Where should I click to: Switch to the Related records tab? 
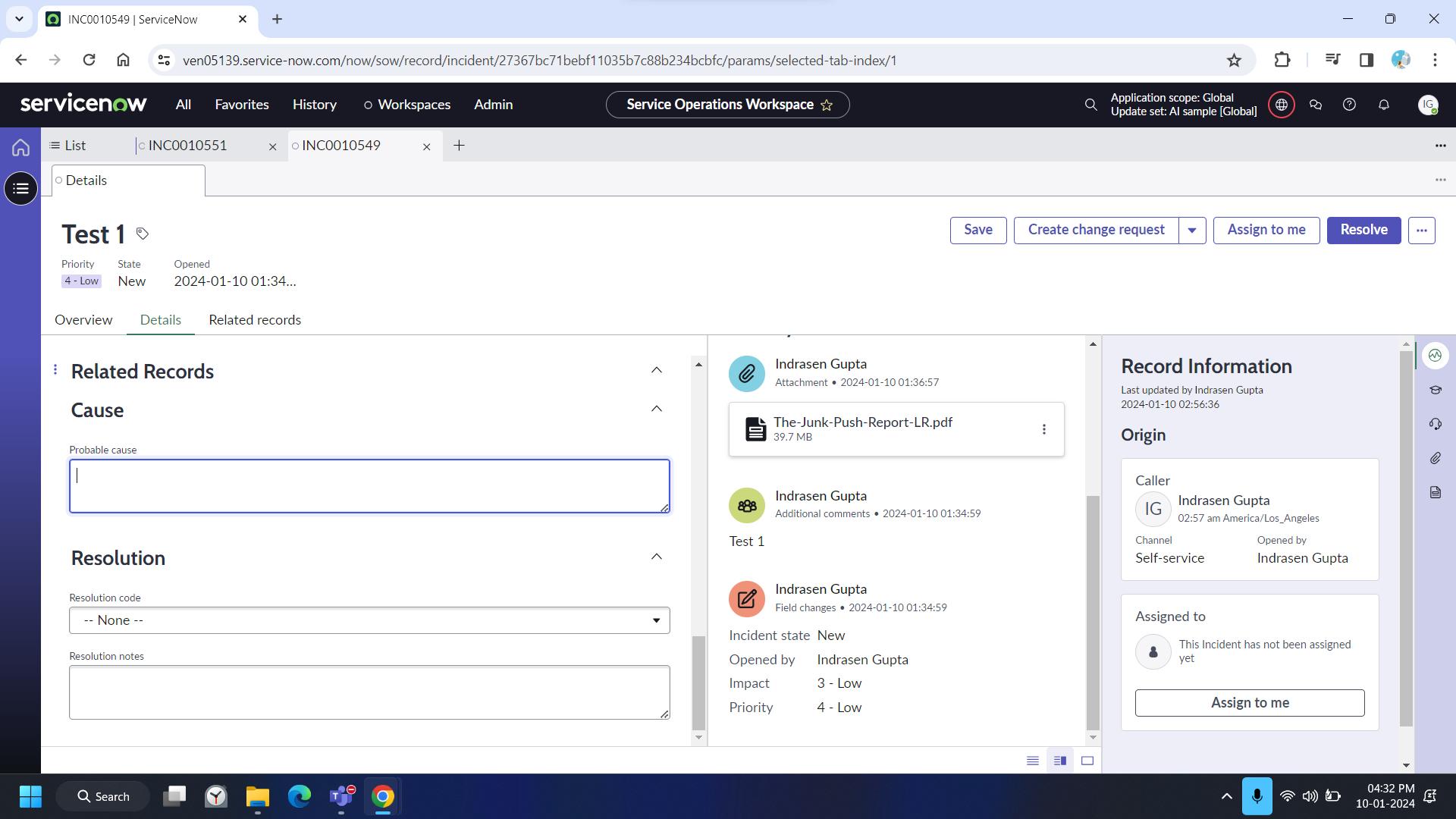pos(255,320)
